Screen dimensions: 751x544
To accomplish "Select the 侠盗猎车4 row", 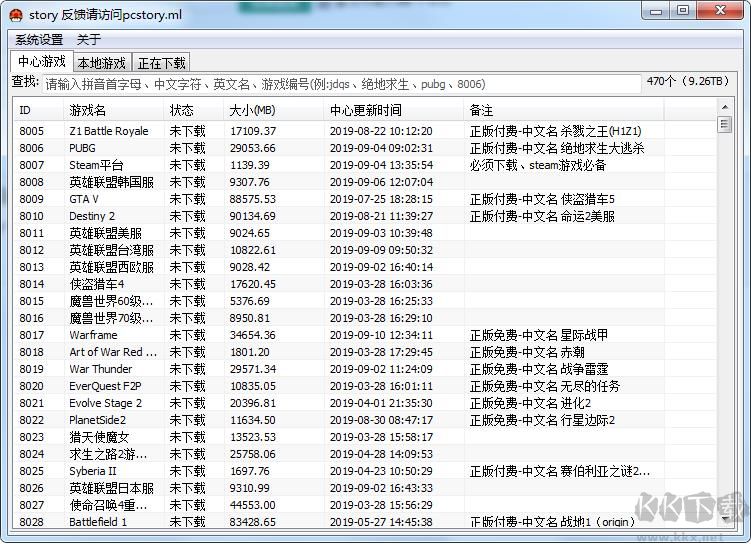I will 364,284.
